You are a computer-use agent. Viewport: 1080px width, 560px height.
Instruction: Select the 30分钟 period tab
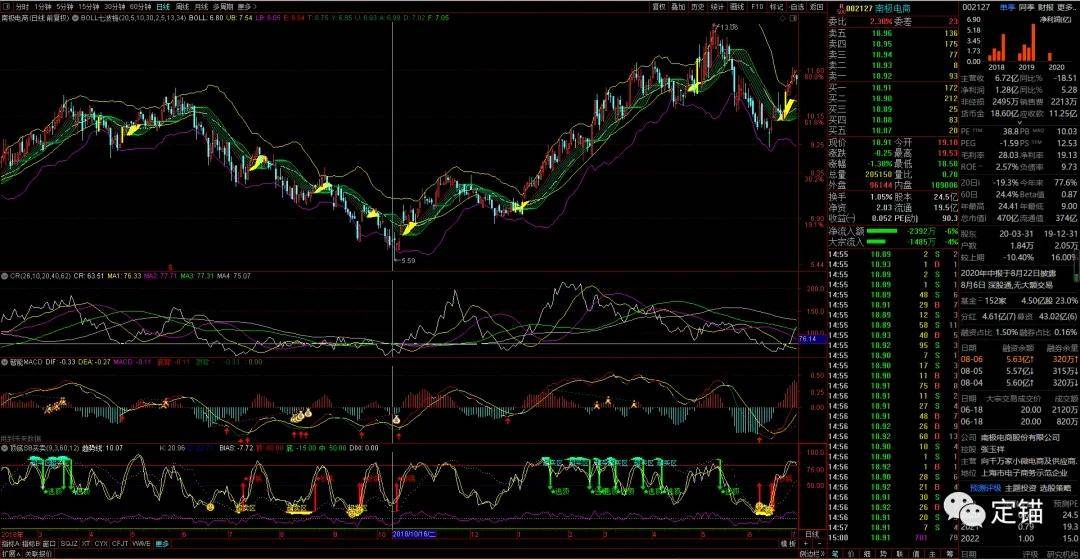tap(114, 6)
